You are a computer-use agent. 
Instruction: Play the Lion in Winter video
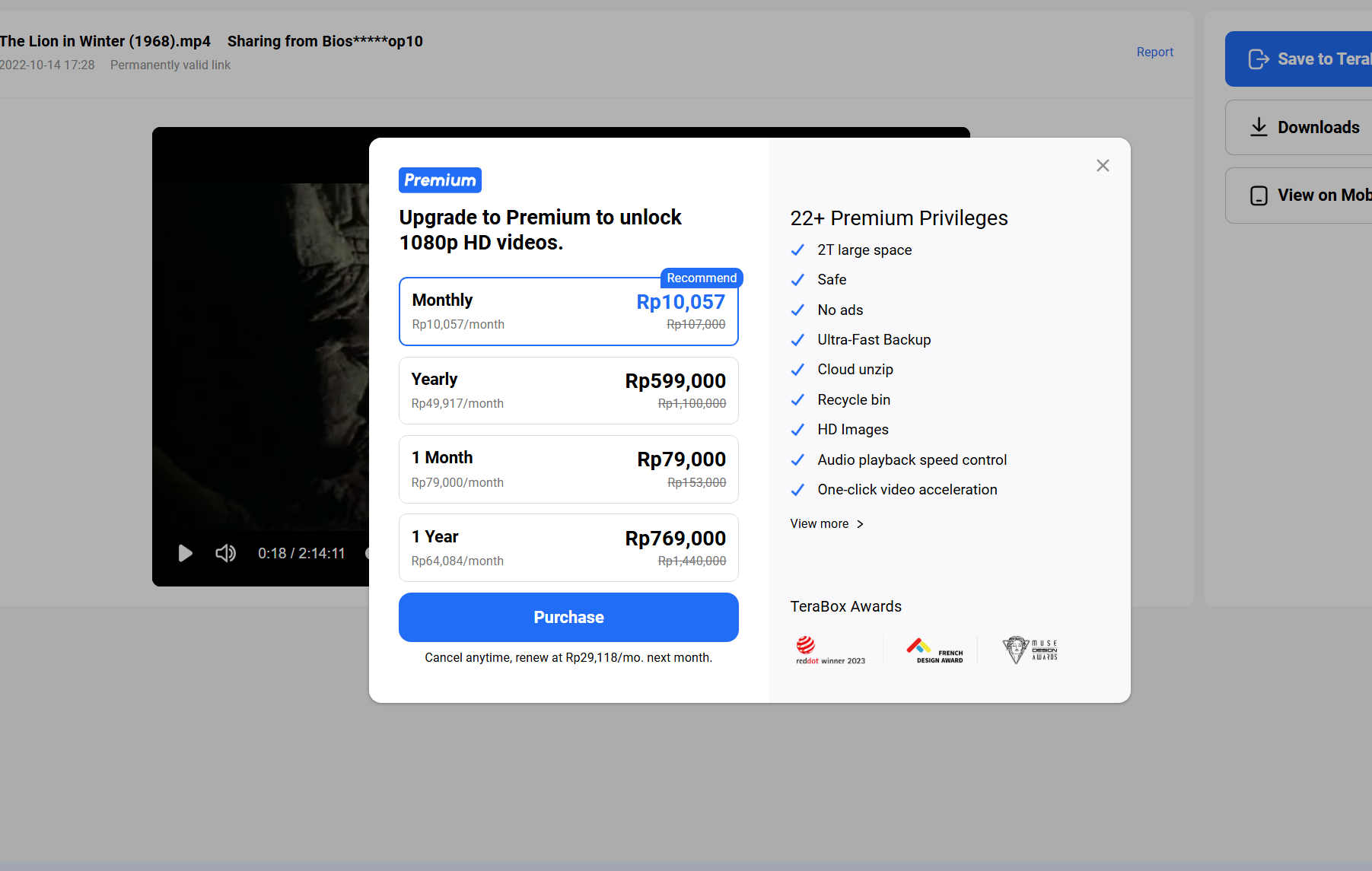coord(185,553)
